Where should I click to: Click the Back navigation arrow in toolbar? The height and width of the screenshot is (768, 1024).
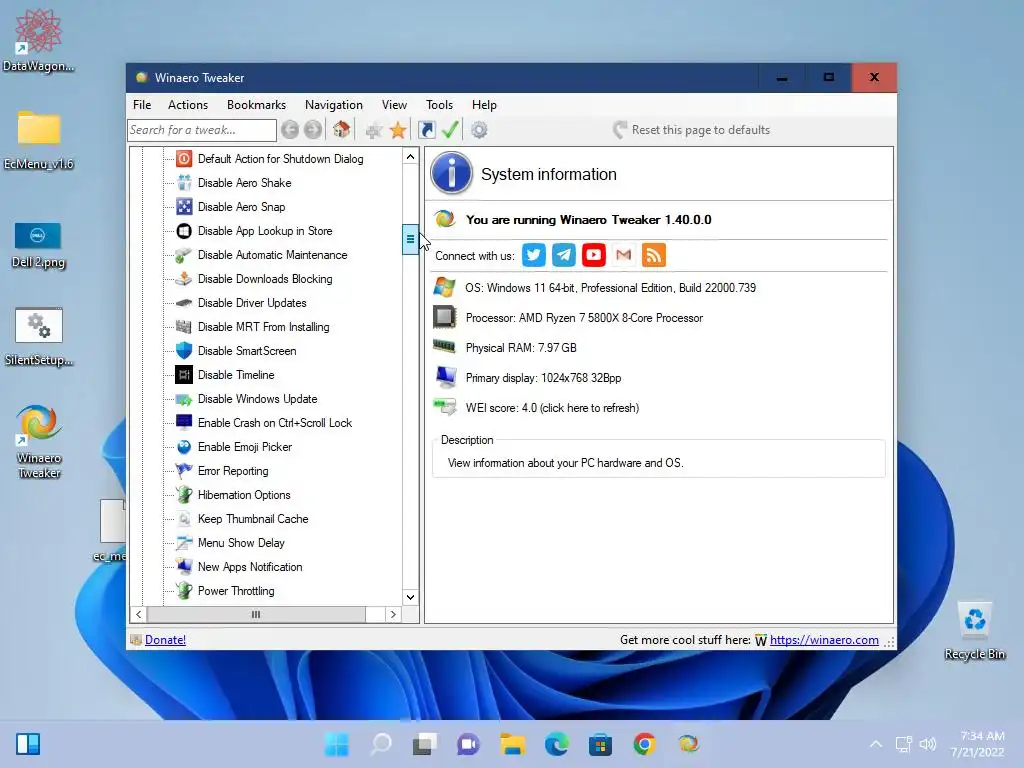click(x=290, y=130)
